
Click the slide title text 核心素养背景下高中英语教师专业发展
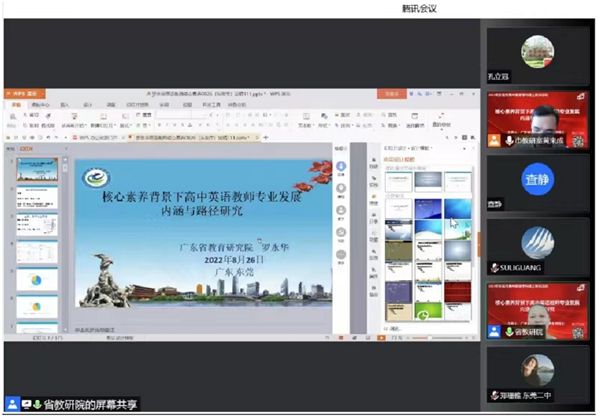(202, 197)
